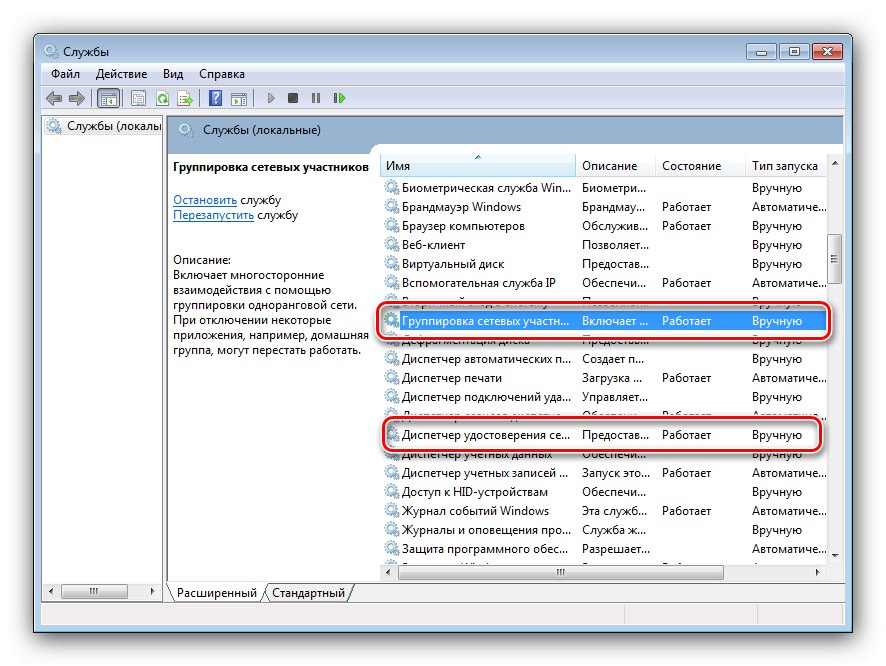Switch to the Стандартный tab
This screenshot has width=886, height=666.
pyautogui.click(x=310, y=592)
